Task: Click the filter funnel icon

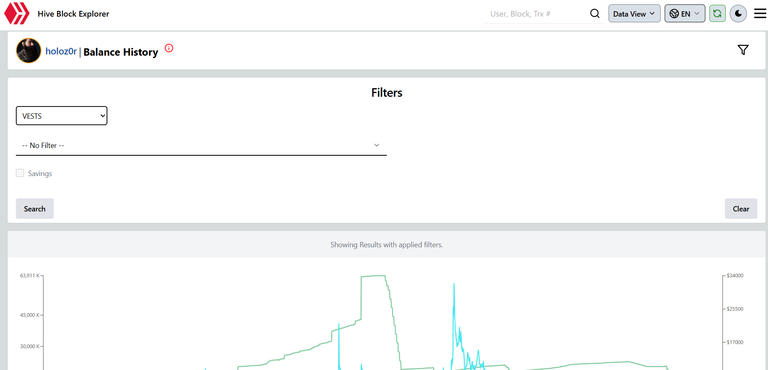Action: click(x=743, y=50)
